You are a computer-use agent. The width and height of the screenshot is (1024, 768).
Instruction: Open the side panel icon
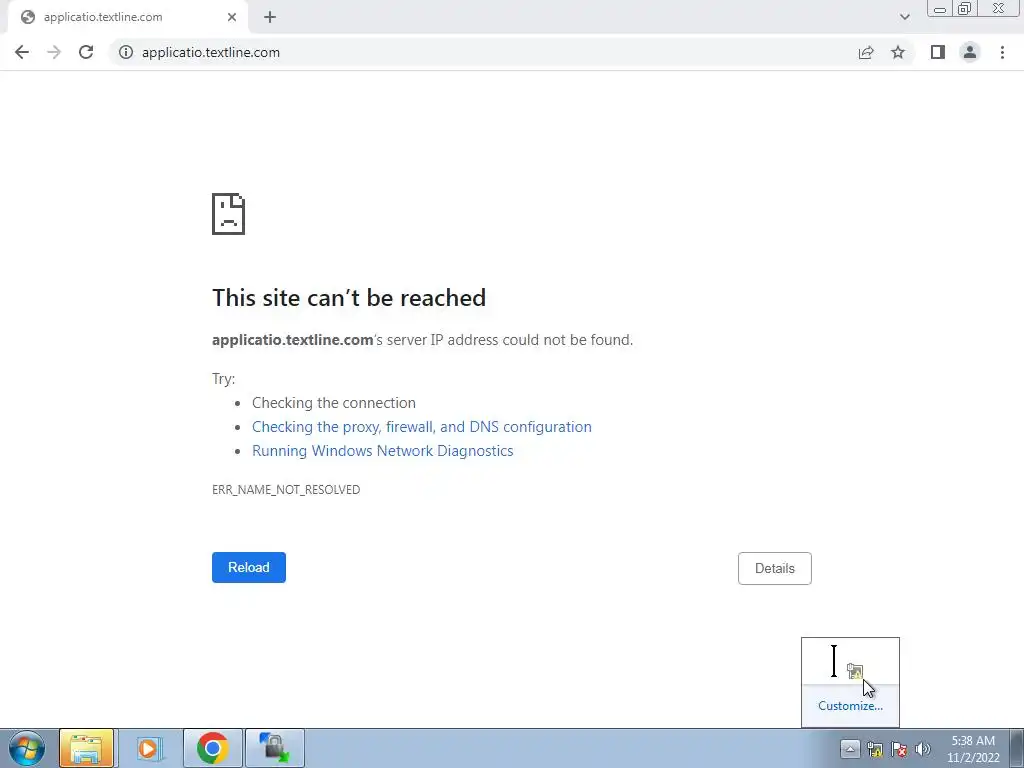938,52
